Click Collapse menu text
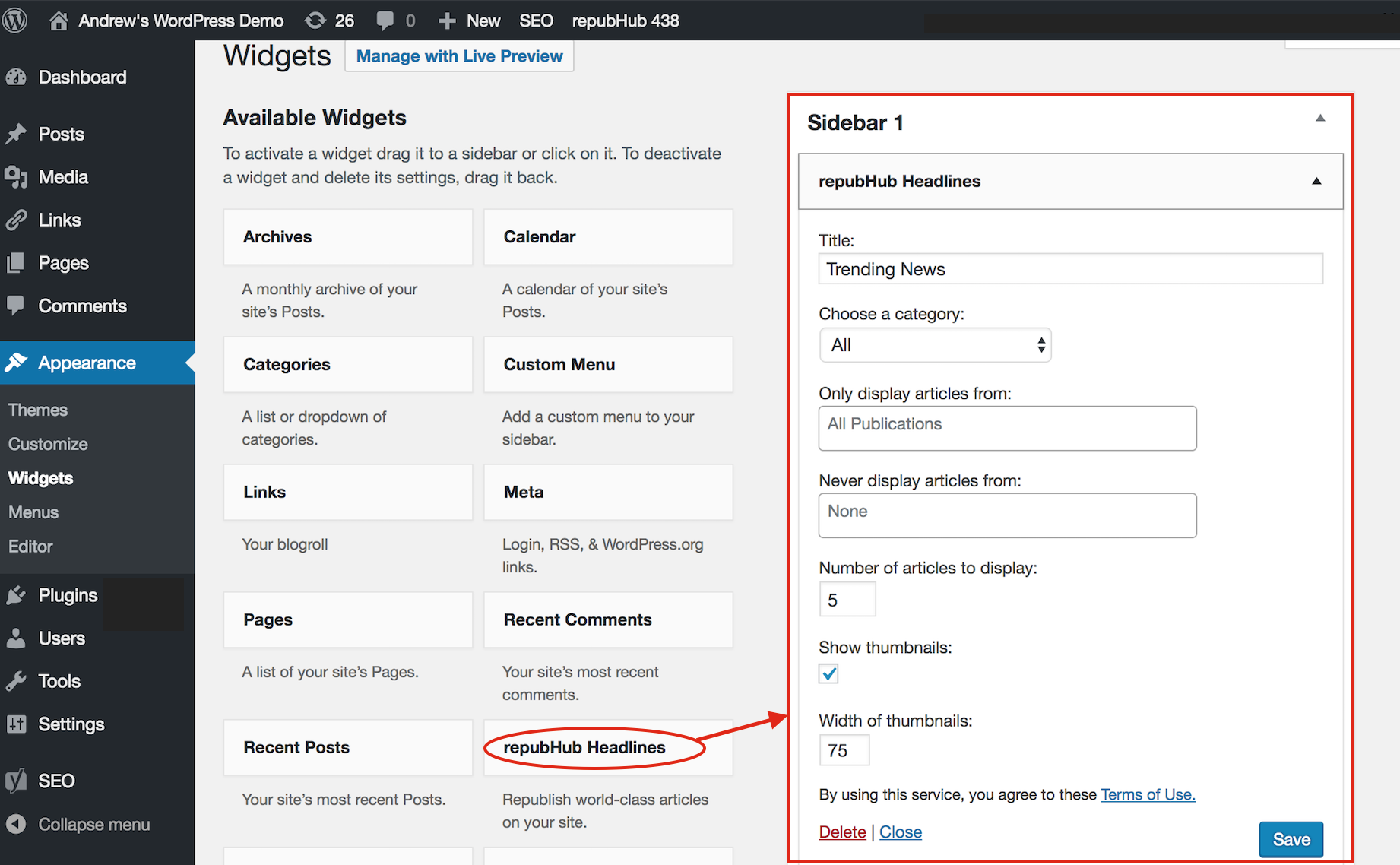 click(x=94, y=824)
